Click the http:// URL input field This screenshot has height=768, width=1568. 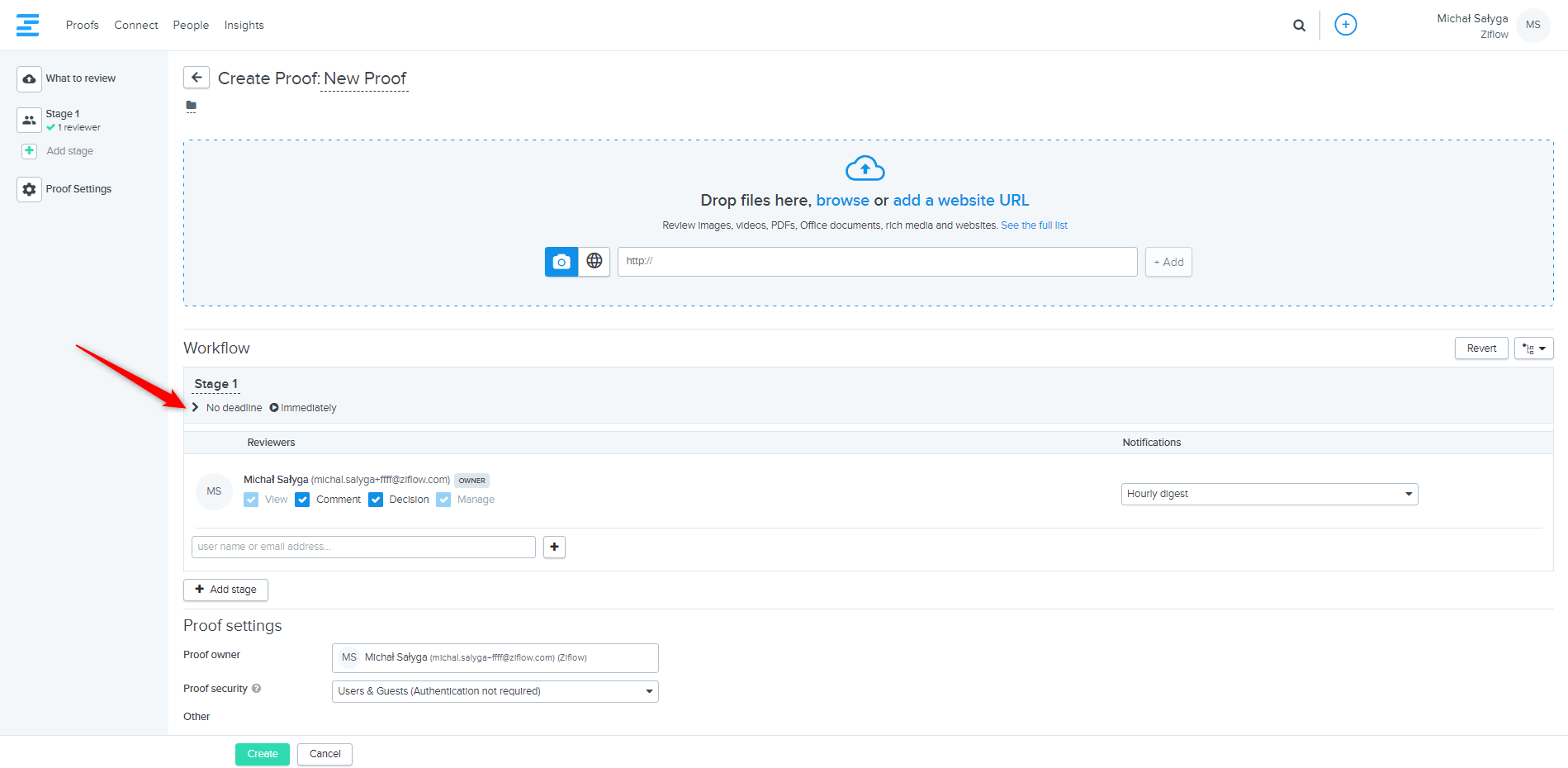coord(876,262)
